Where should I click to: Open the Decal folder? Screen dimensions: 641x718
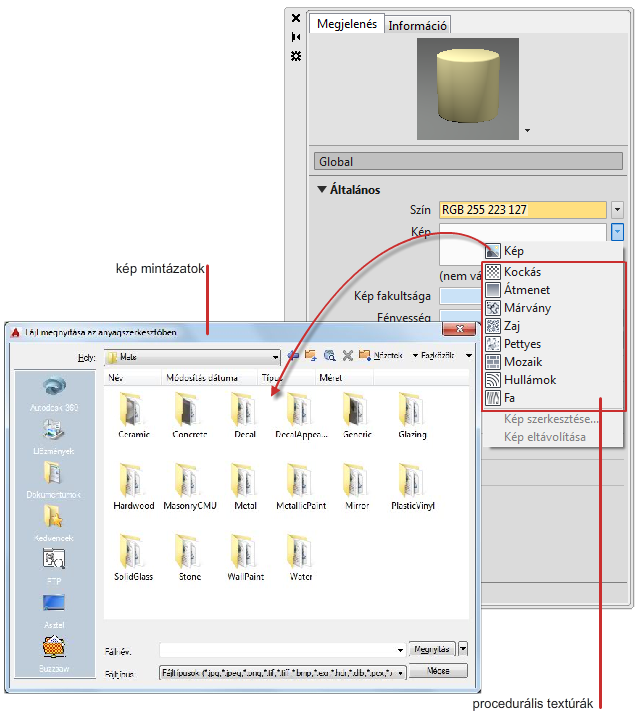244,416
